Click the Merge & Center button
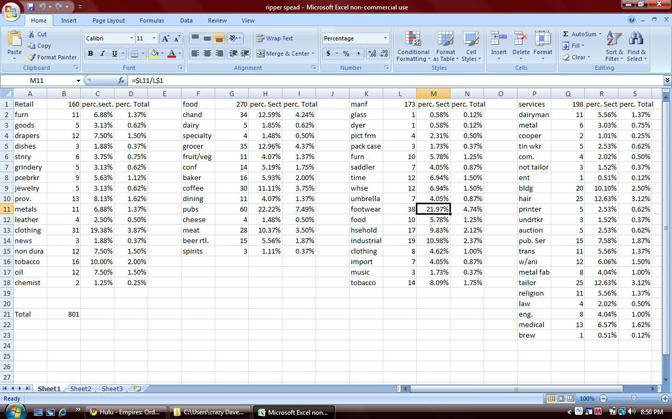This screenshot has width=672, height=419. (x=285, y=54)
